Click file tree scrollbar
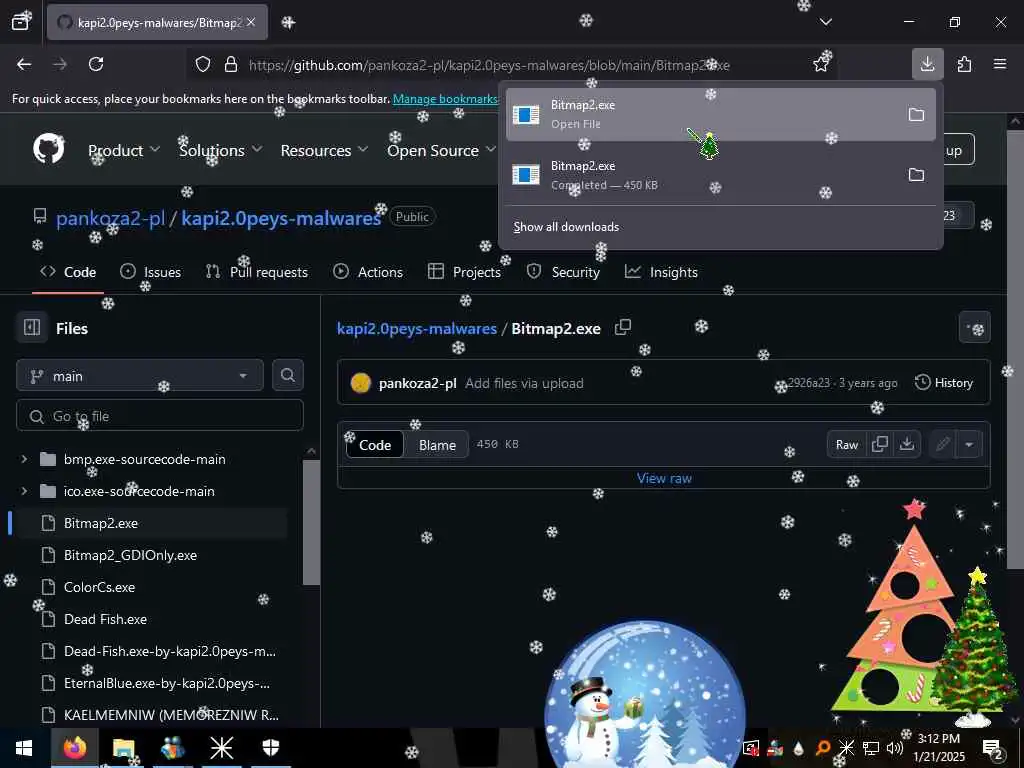Image resolution: width=1024 pixels, height=768 pixels. pyautogui.click(x=312, y=522)
